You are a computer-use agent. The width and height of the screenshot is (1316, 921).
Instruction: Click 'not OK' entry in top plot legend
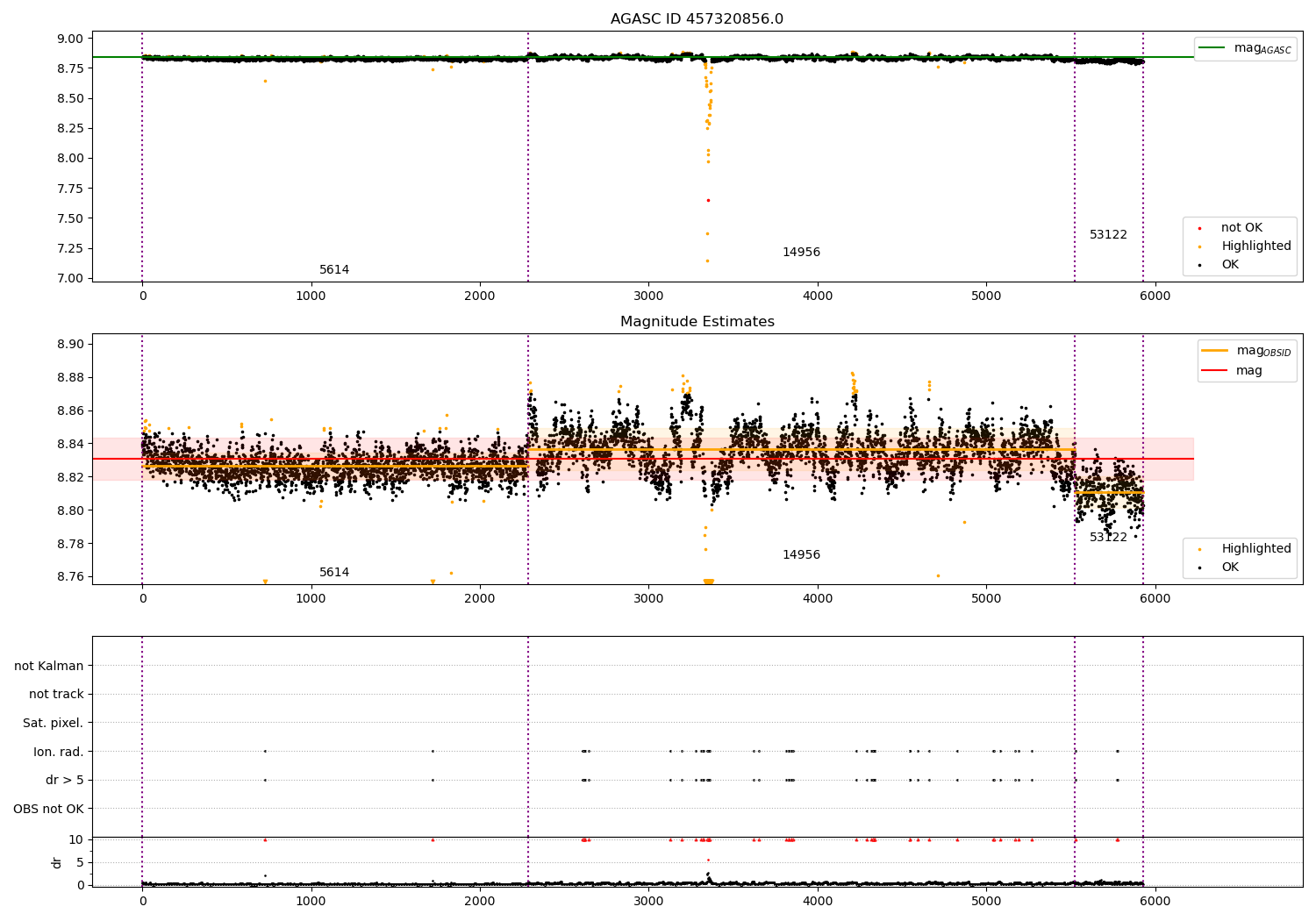(1241, 228)
